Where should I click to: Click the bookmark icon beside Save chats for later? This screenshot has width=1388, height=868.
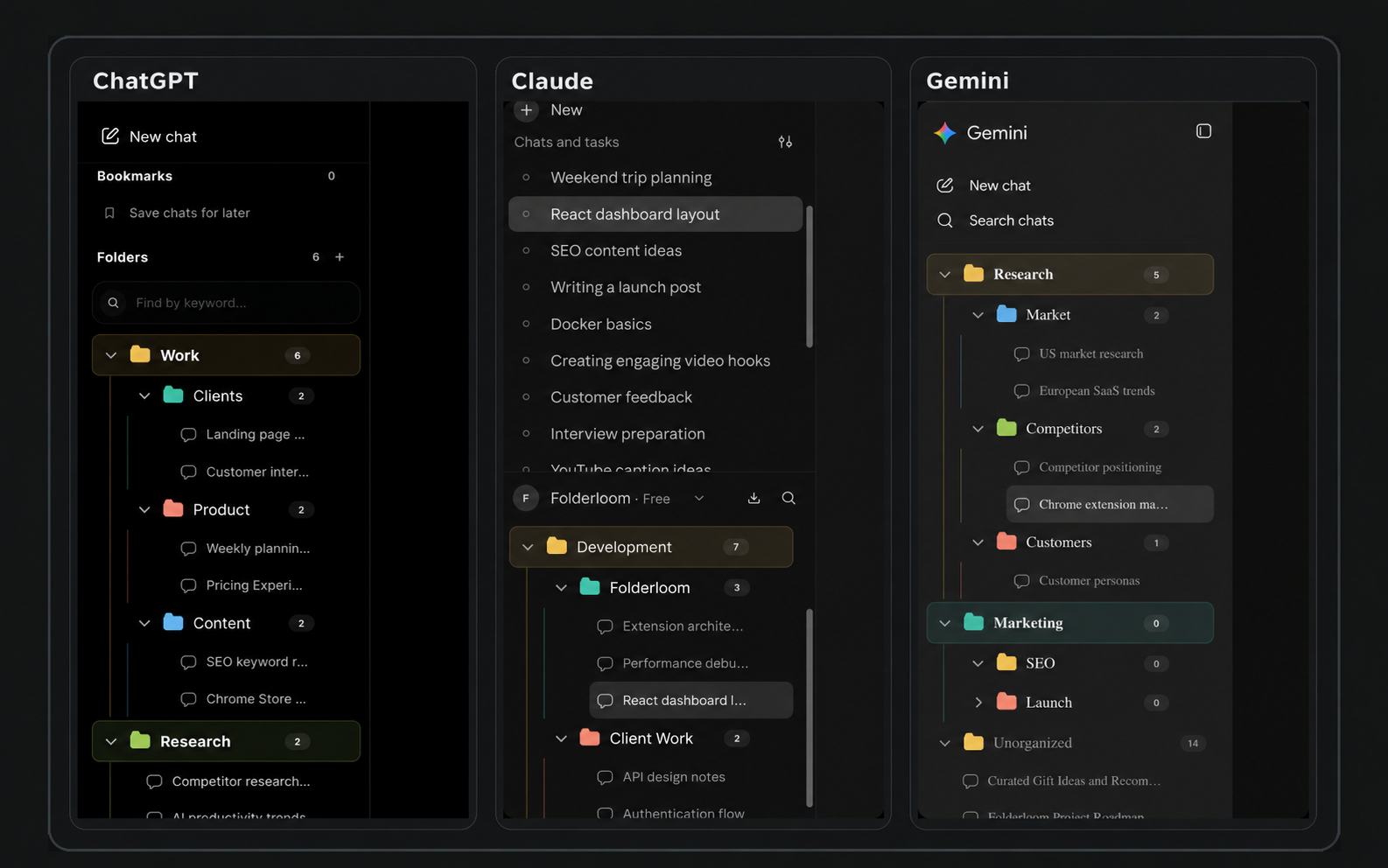109,213
